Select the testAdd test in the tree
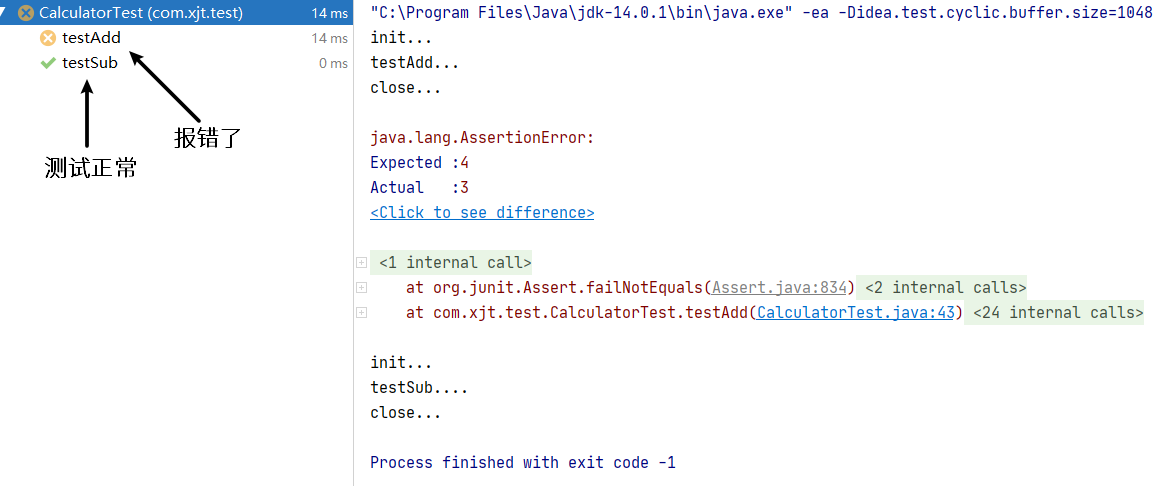The image size is (1154, 486). pyautogui.click(x=91, y=38)
